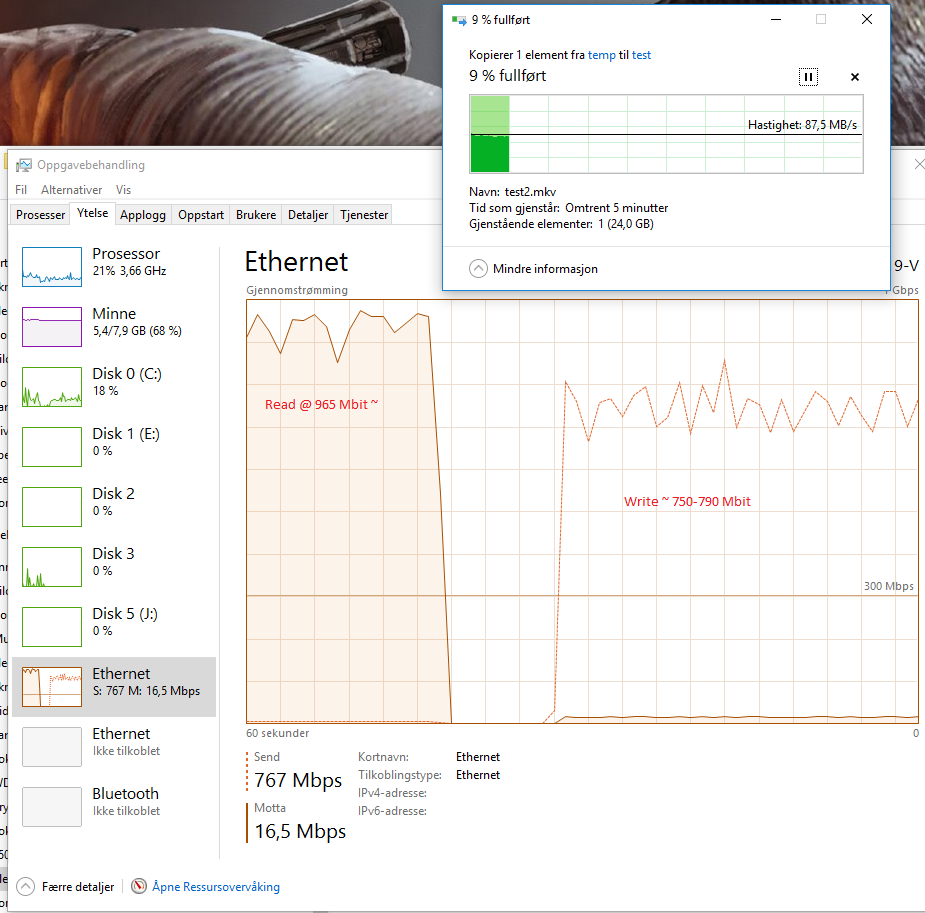This screenshot has width=925, height=913.
Task: Click 'Tid som gjenstår: Omtrent 5 minutter'
Action: [x=569, y=208]
